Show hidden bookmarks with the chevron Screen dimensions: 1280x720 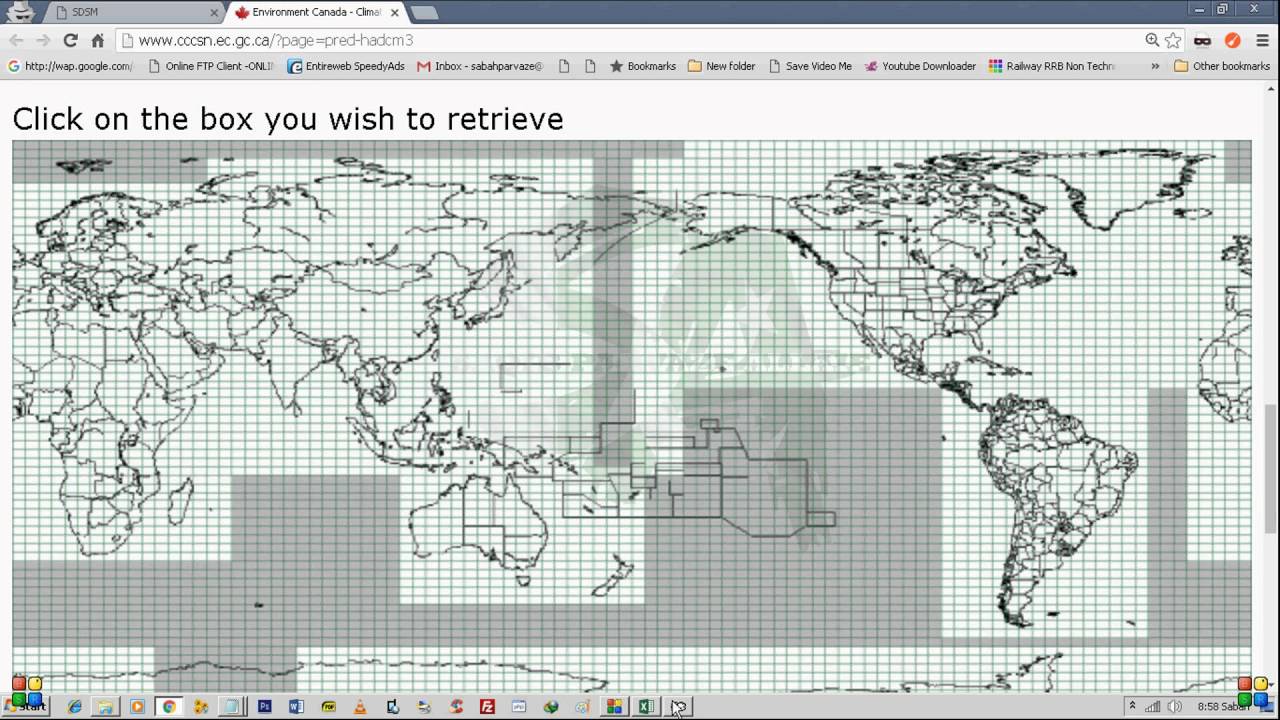coord(1155,67)
